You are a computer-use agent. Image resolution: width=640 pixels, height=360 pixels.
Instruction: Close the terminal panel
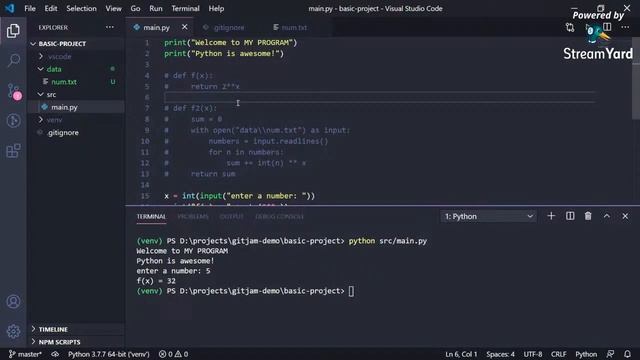pos(625,216)
